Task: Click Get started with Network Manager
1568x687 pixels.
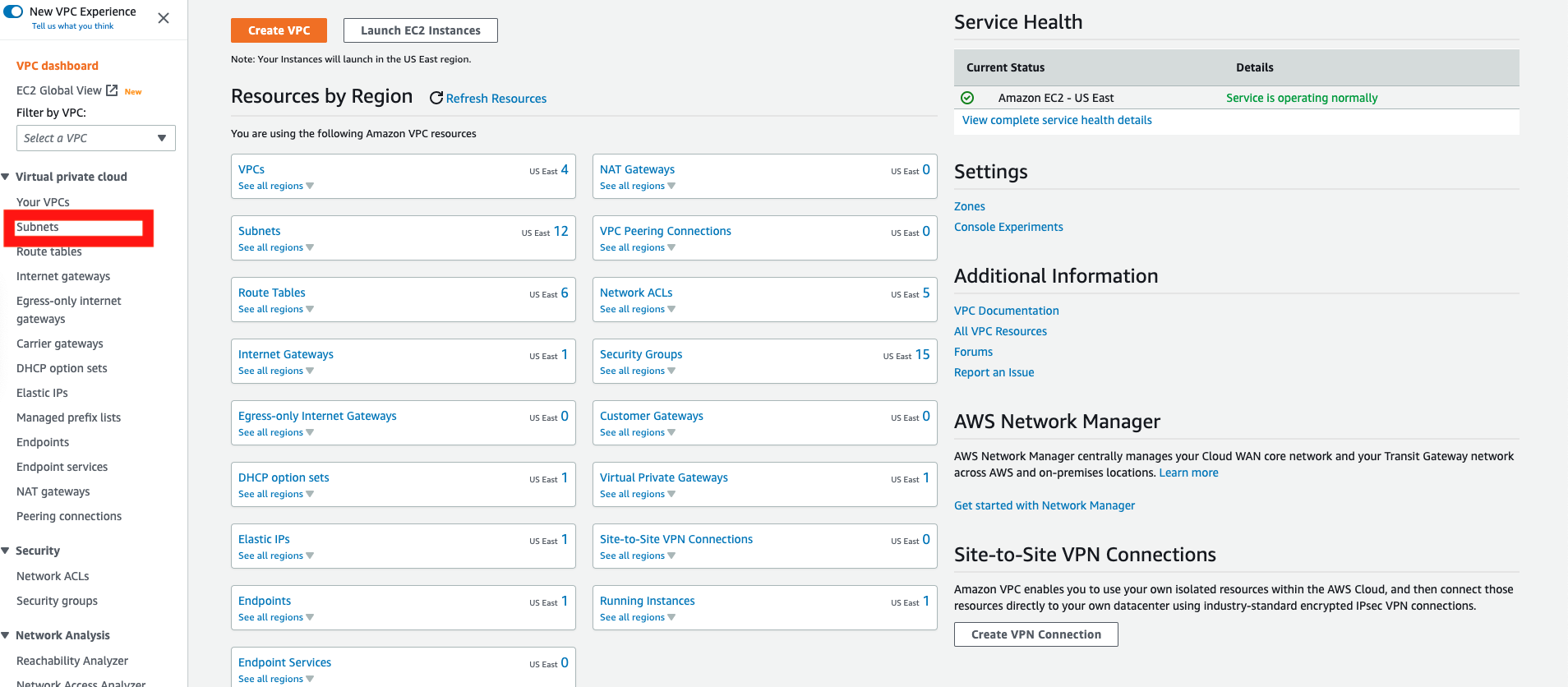Action: tap(1045, 505)
